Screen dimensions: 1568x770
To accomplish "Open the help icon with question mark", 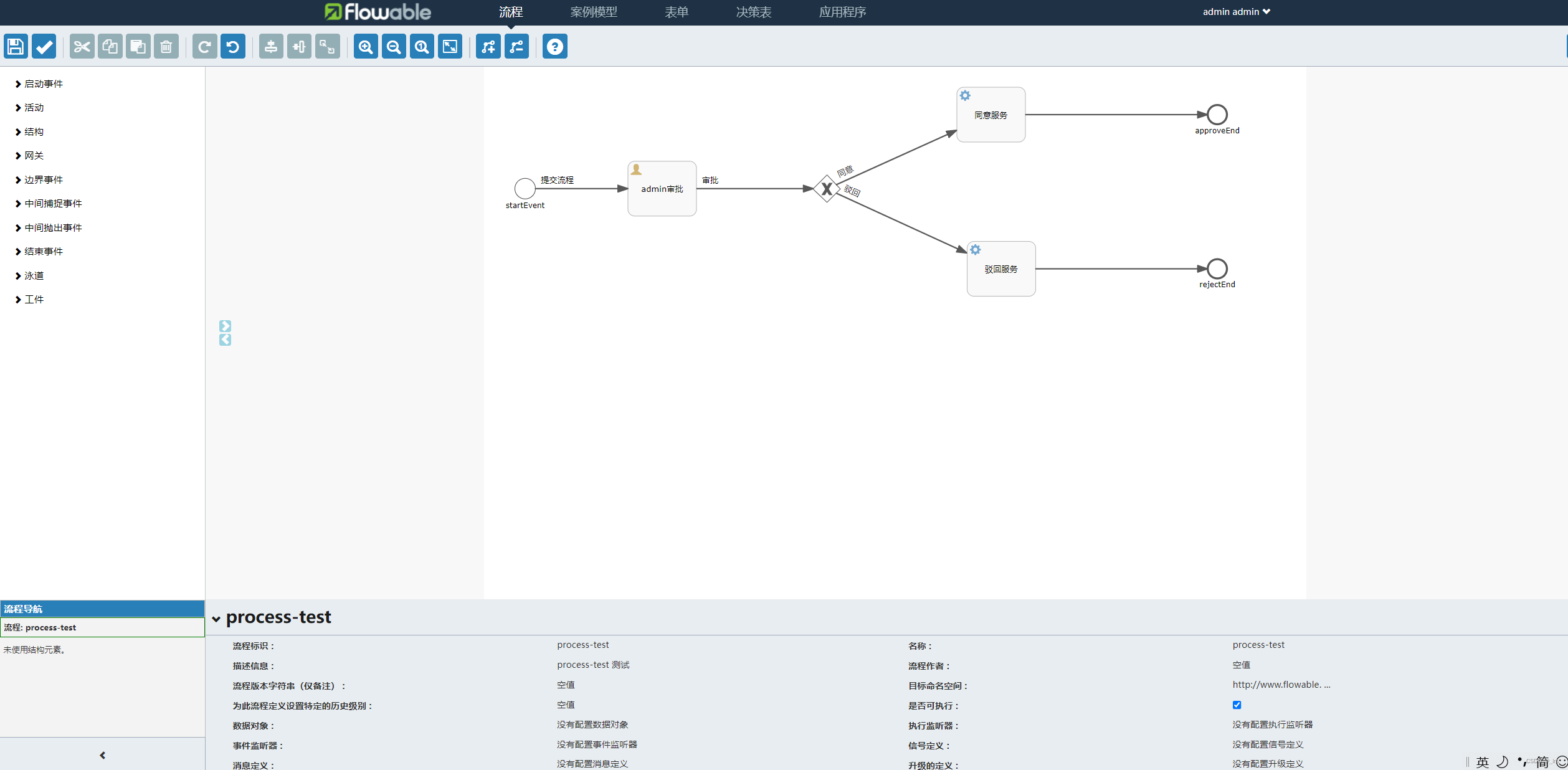I will pyautogui.click(x=554, y=46).
